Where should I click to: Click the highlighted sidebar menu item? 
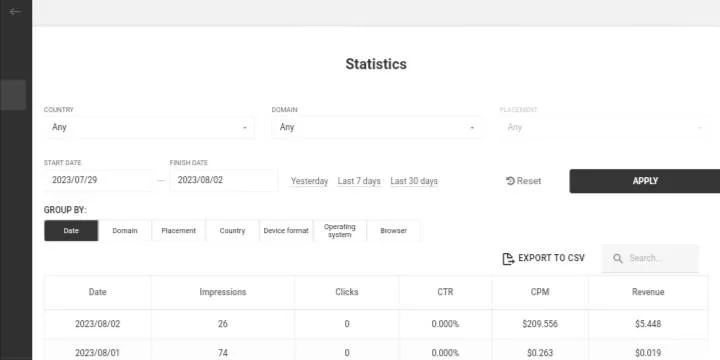point(13,95)
